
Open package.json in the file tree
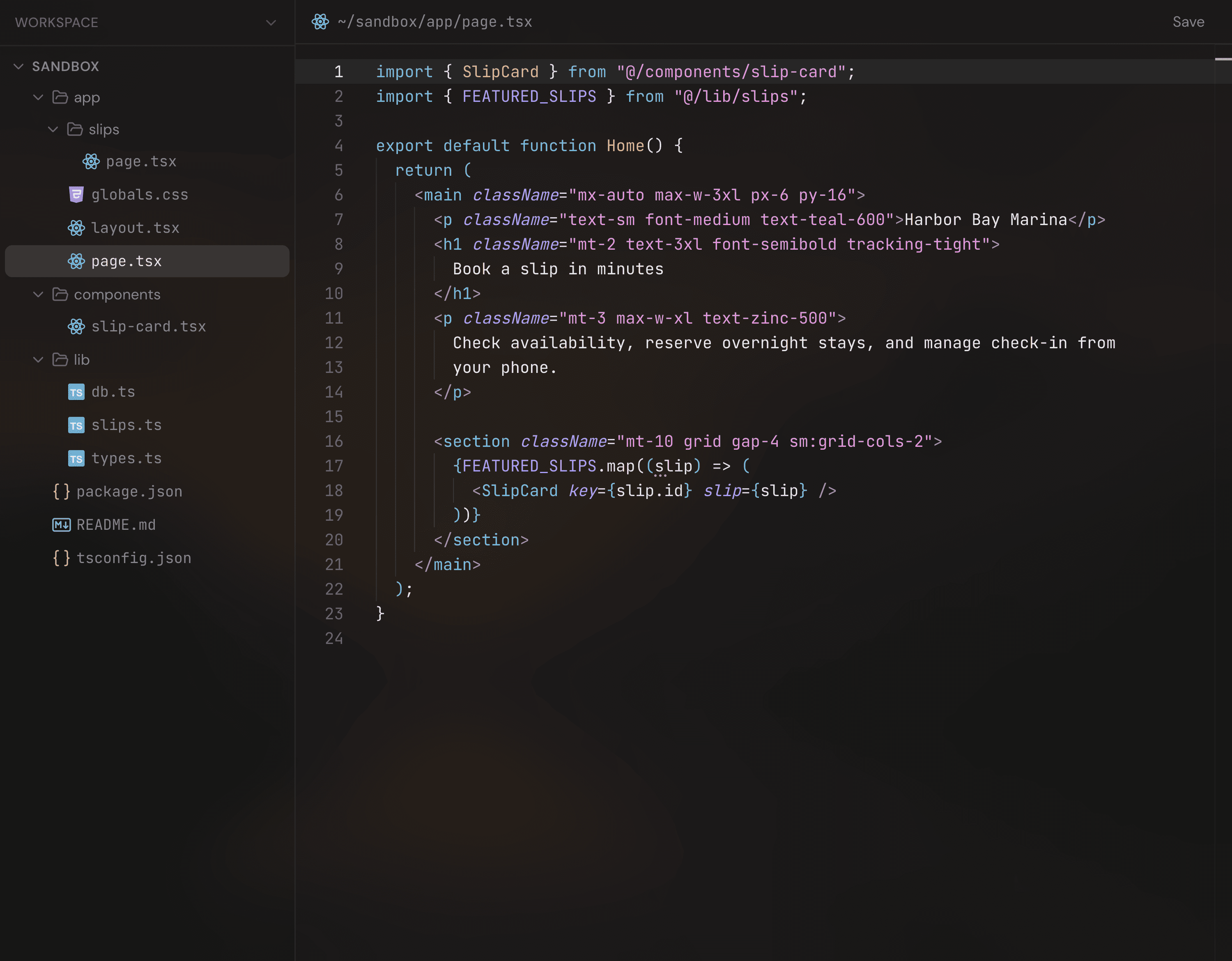[x=147, y=492]
